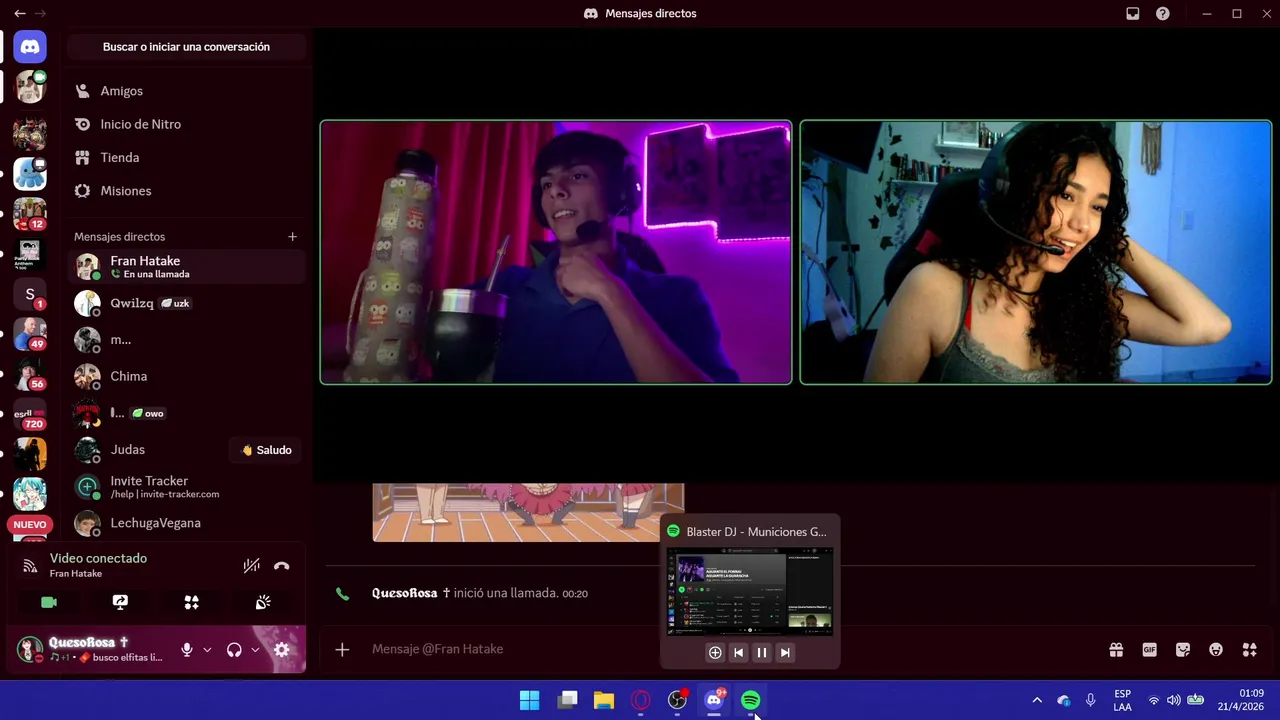Open activities icon in voice panel
The image size is (1280, 720).
(x=191, y=602)
